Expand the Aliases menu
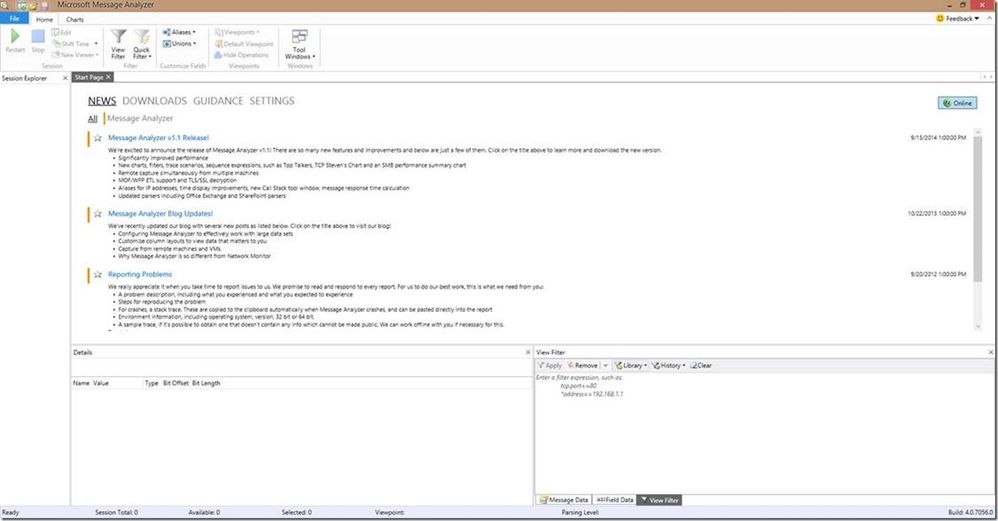998x521 pixels. [x=179, y=32]
